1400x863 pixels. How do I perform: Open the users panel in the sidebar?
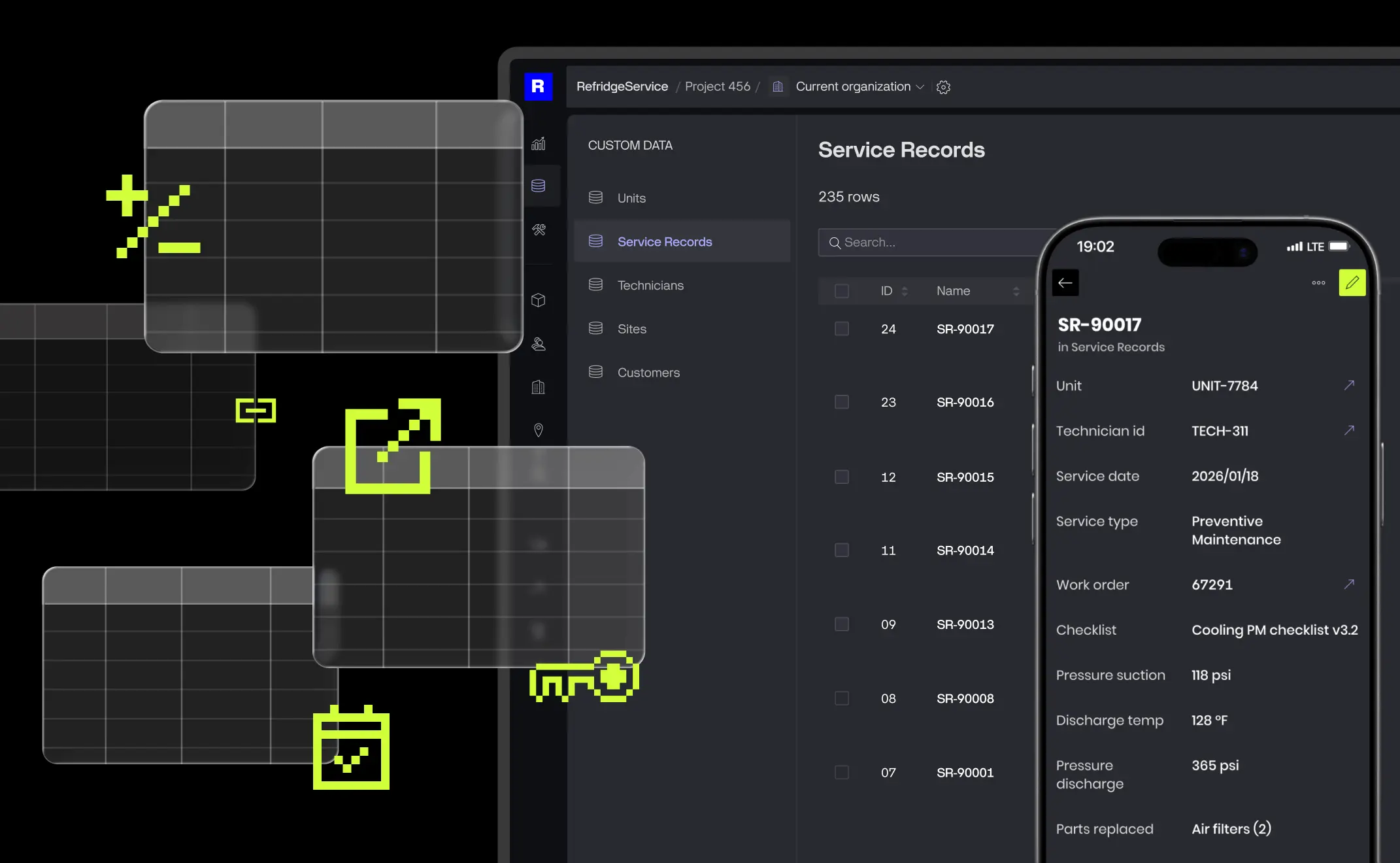539,344
